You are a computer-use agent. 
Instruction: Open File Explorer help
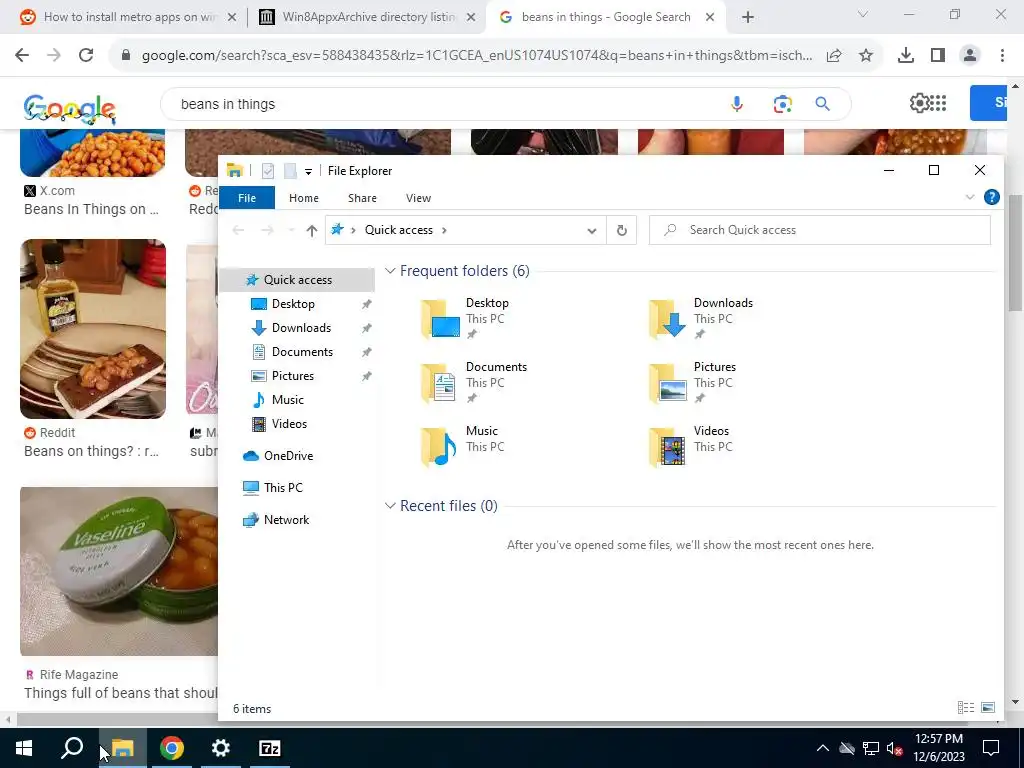point(991,197)
